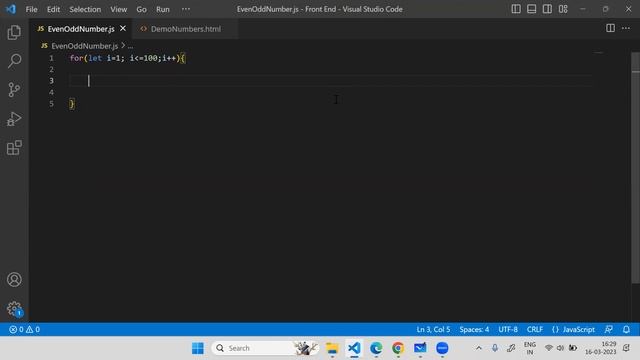The width and height of the screenshot is (640, 360).
Task: Click the Visual Studio Code taskbar icon
Action: pos(354,348)
